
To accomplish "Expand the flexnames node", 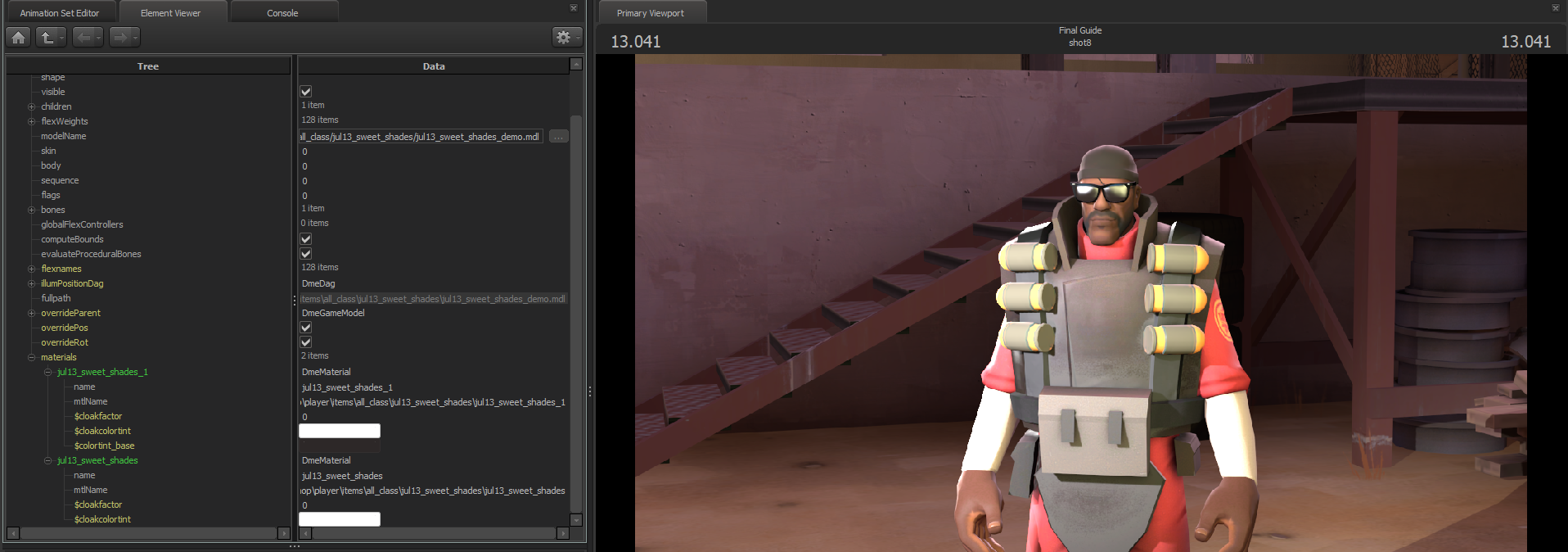I will point(32,269).
